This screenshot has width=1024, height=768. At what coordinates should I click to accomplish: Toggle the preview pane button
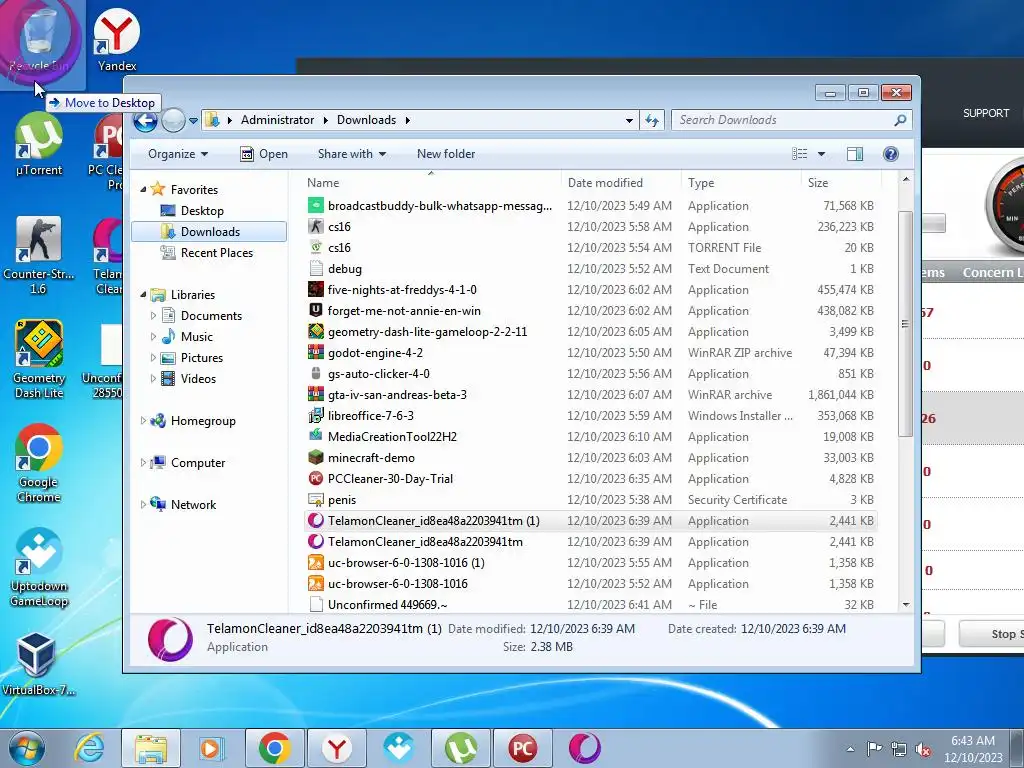tap(855, 154)
